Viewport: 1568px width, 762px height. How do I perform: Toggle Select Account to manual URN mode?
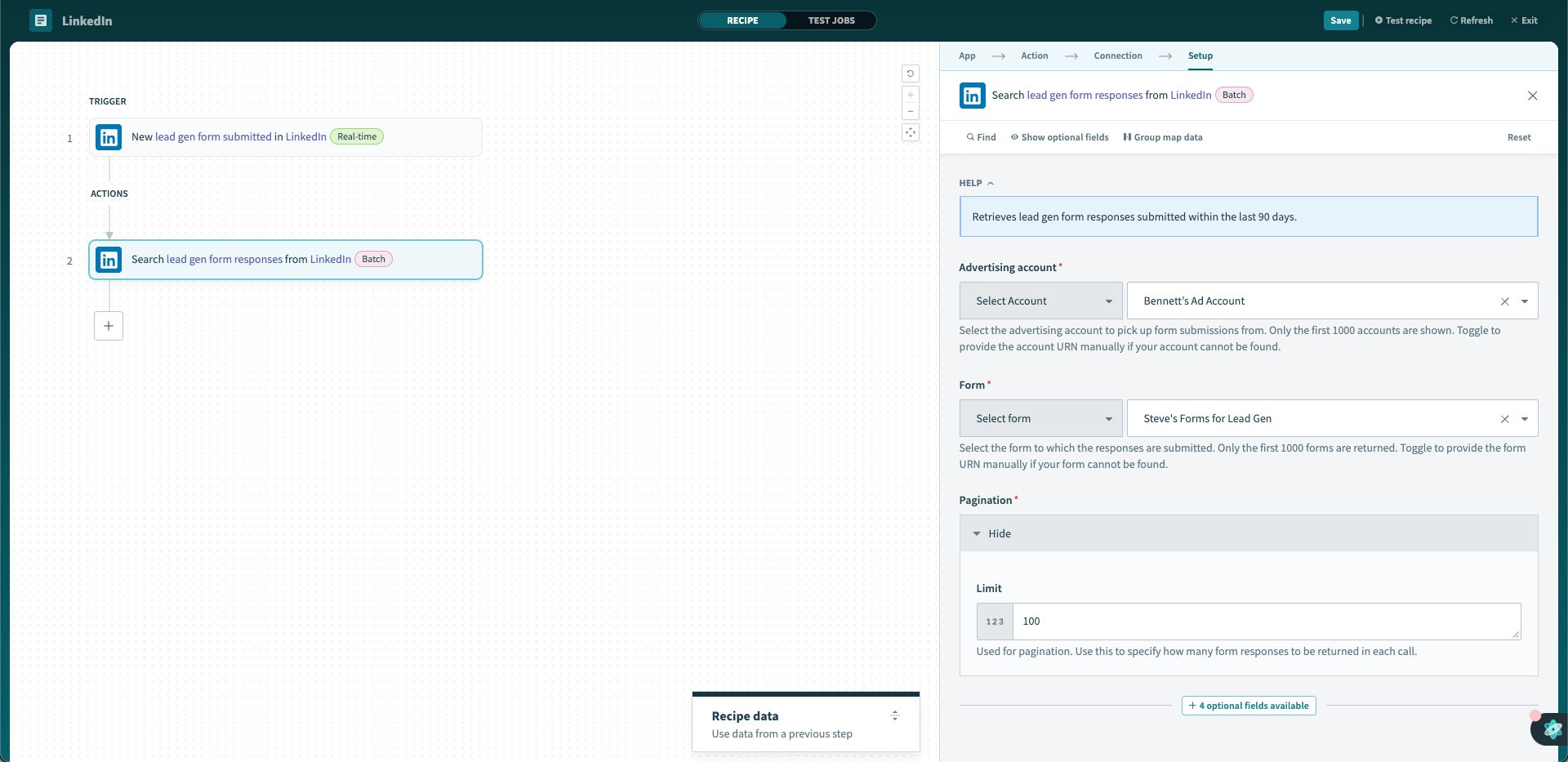(1040, 301)
